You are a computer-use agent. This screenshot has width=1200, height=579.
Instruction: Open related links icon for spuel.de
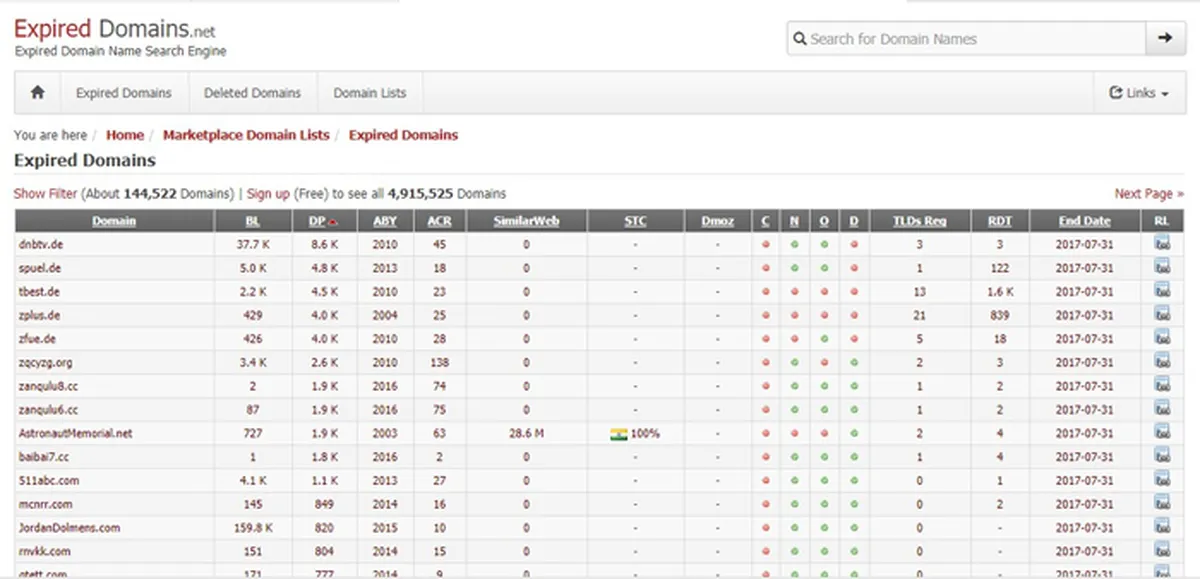pyautogui.click(x=1161, y=268)
